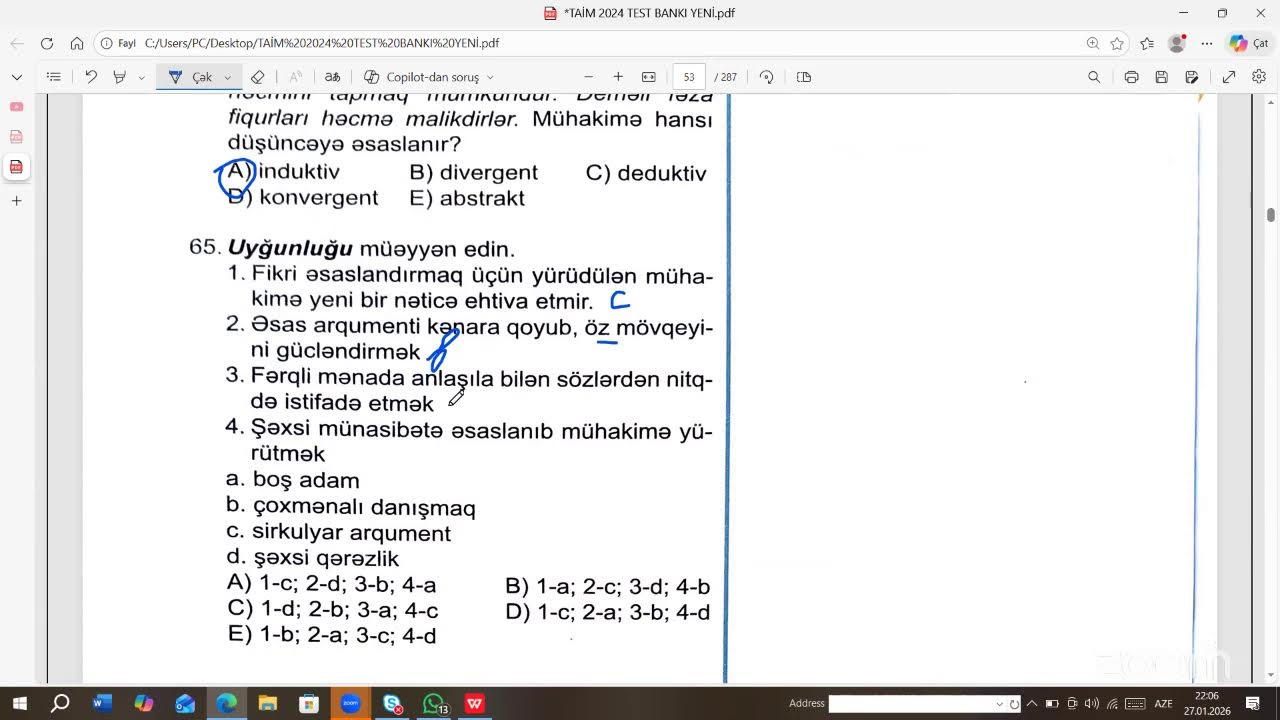
Task: Expand the highlight color dropdown arrow
Action: coord(141,77)
